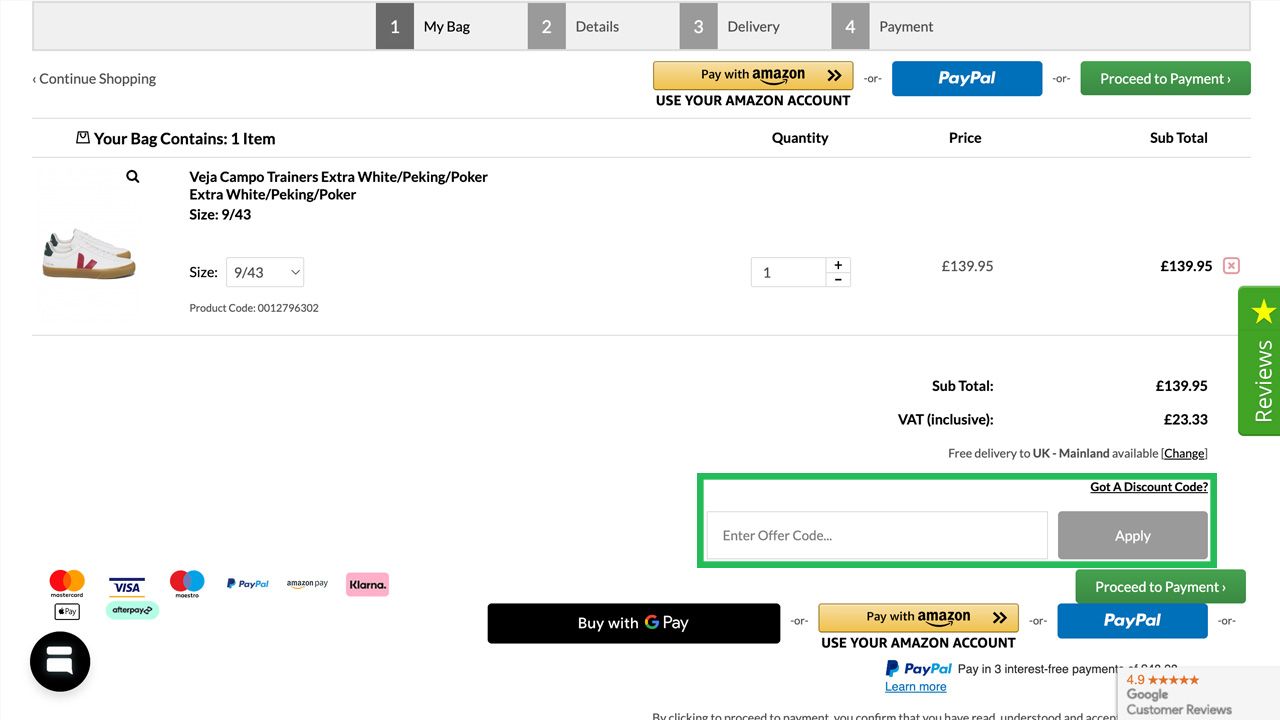The height and width of the screenshot is (720, 1280).
Task: Click the Enter Offer Code field
Action: [877, 535]
